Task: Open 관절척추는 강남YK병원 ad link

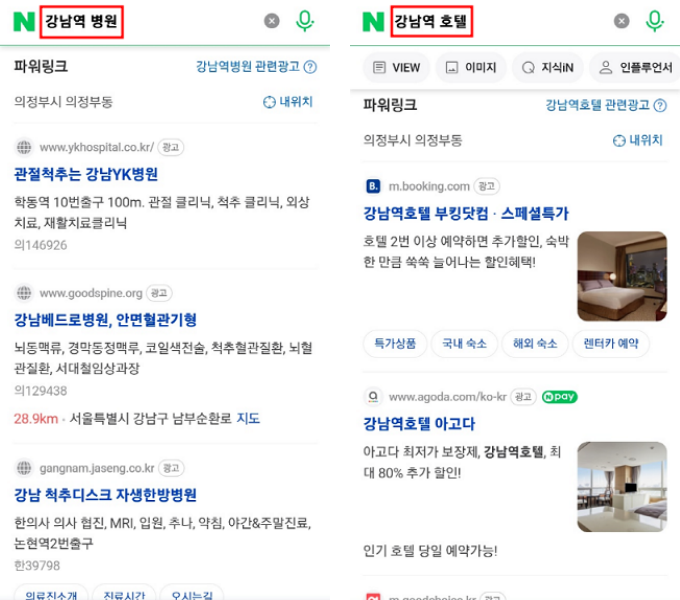Action: (x=86, y=174)
